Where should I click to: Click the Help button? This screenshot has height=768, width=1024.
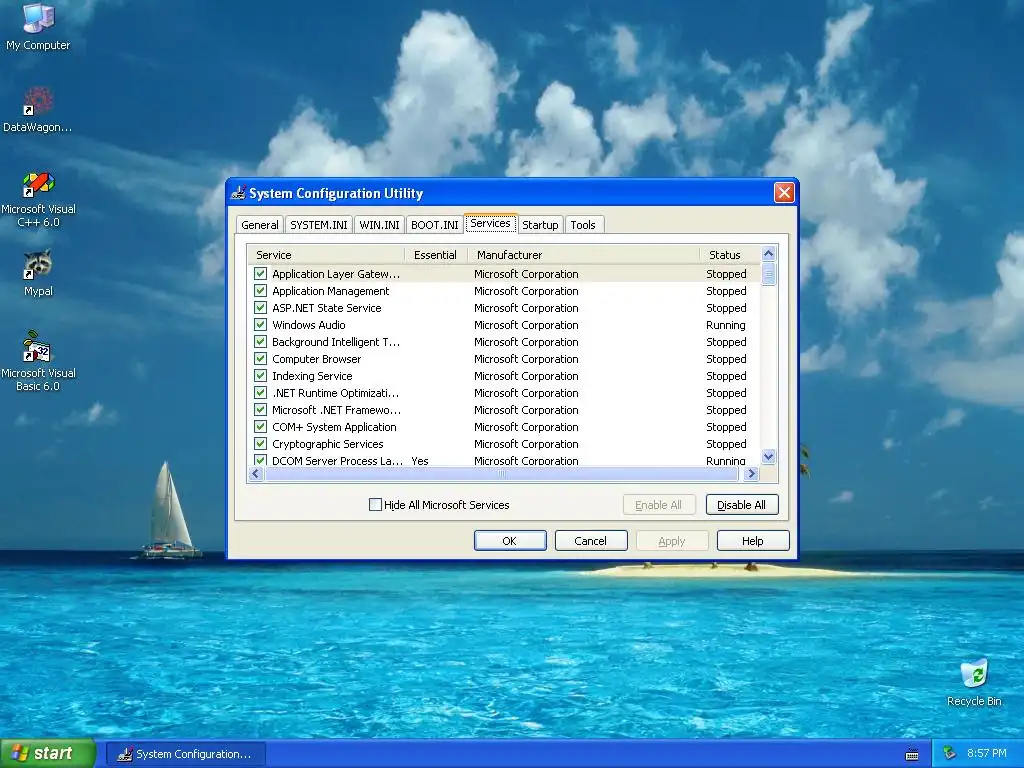(753, 541)
